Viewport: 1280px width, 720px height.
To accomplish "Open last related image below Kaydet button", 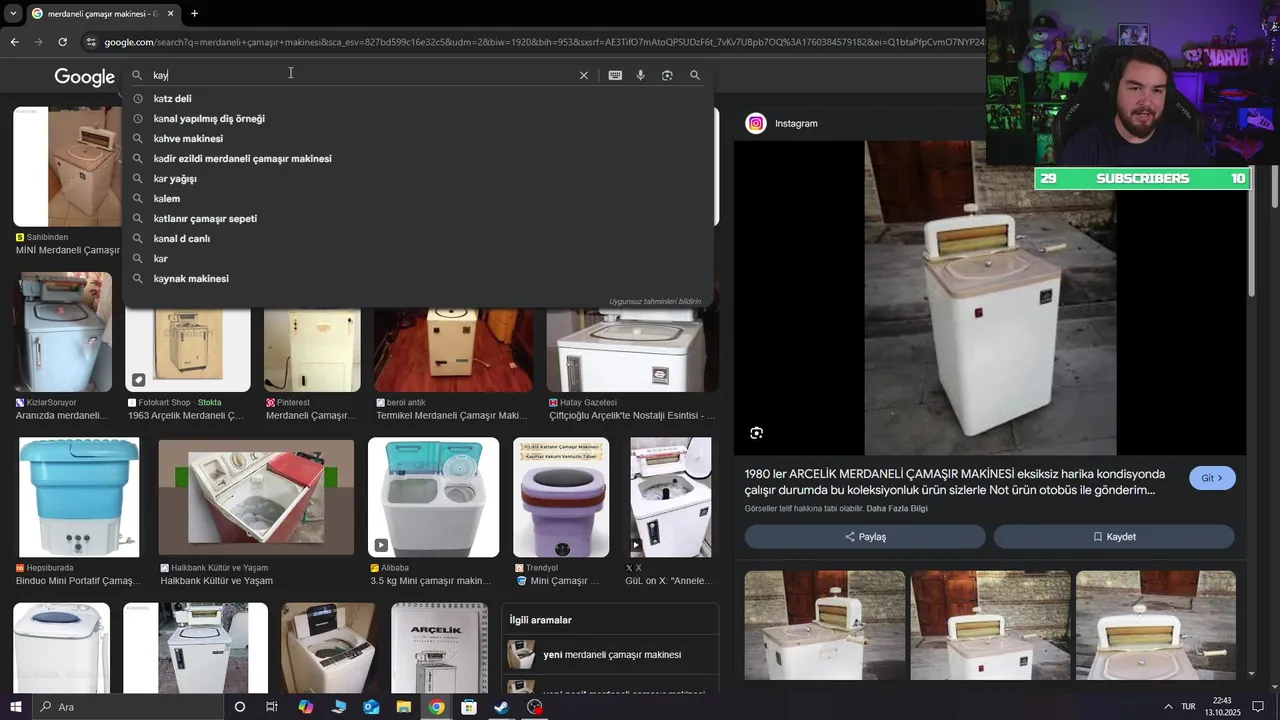I will pyautogui.click(x=1156, y=626).
